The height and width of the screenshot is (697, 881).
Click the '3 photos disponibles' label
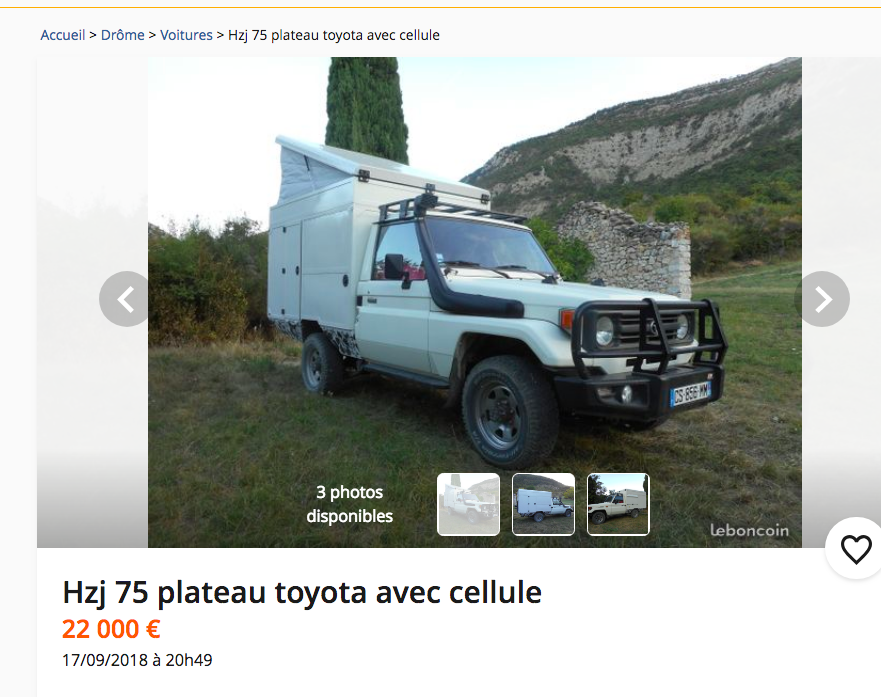point(349,504)
